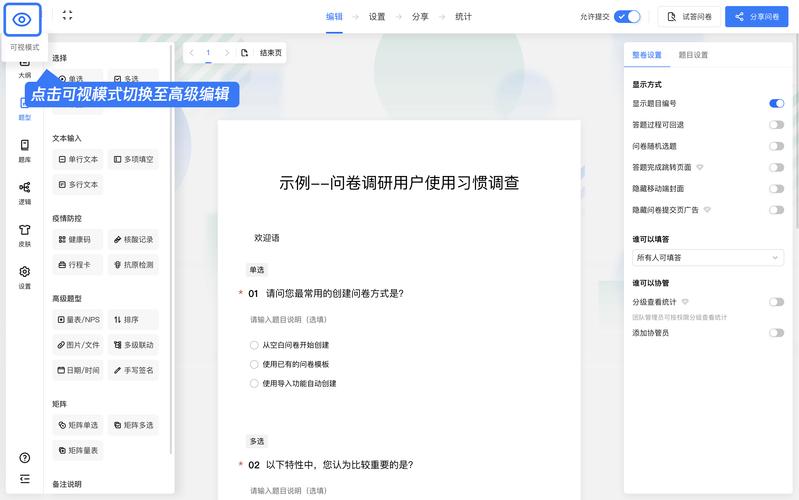Click the 试答问卷 button

pyautogui.click(x=689, y=17)
